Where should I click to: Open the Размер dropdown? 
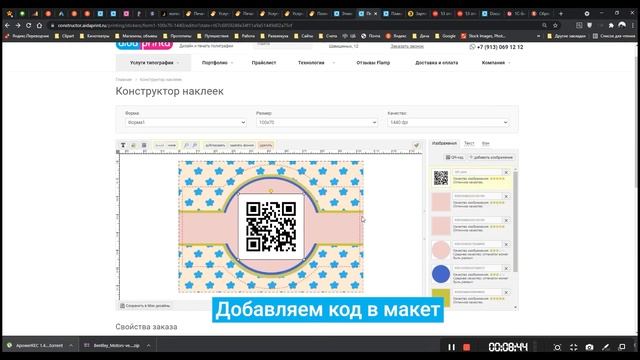pos(317,122)
